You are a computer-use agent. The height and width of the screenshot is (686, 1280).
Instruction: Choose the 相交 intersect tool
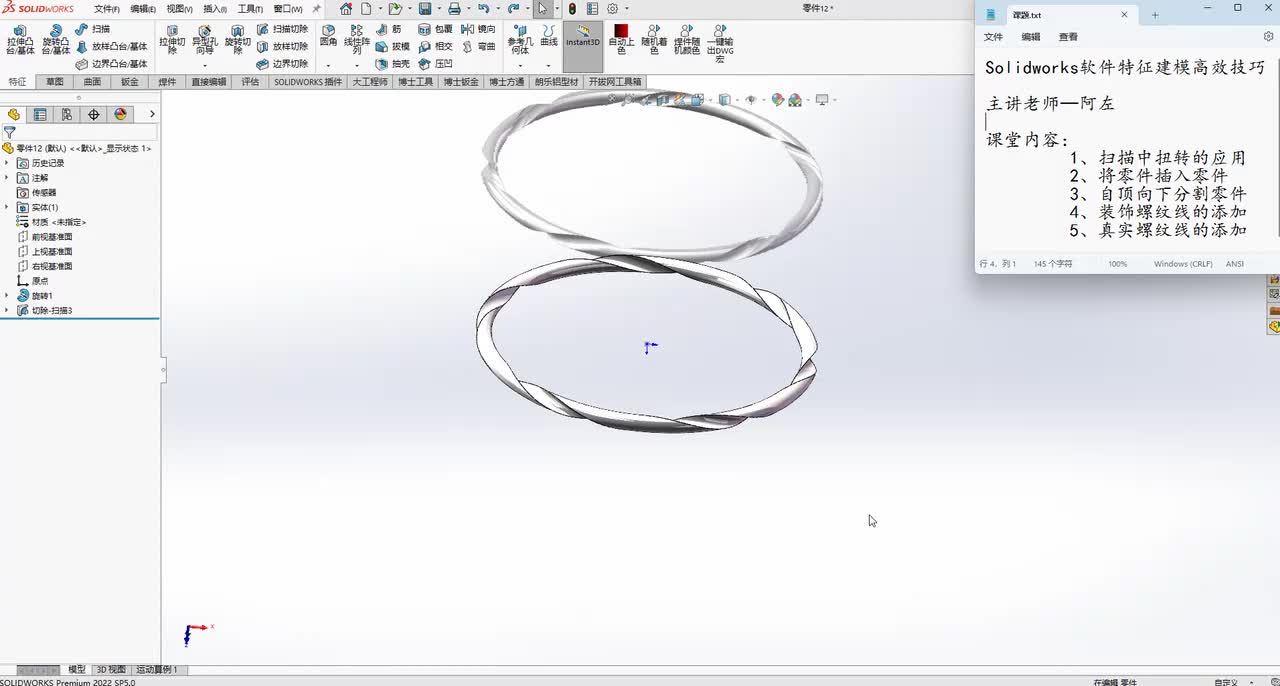(x=436, y=46)
